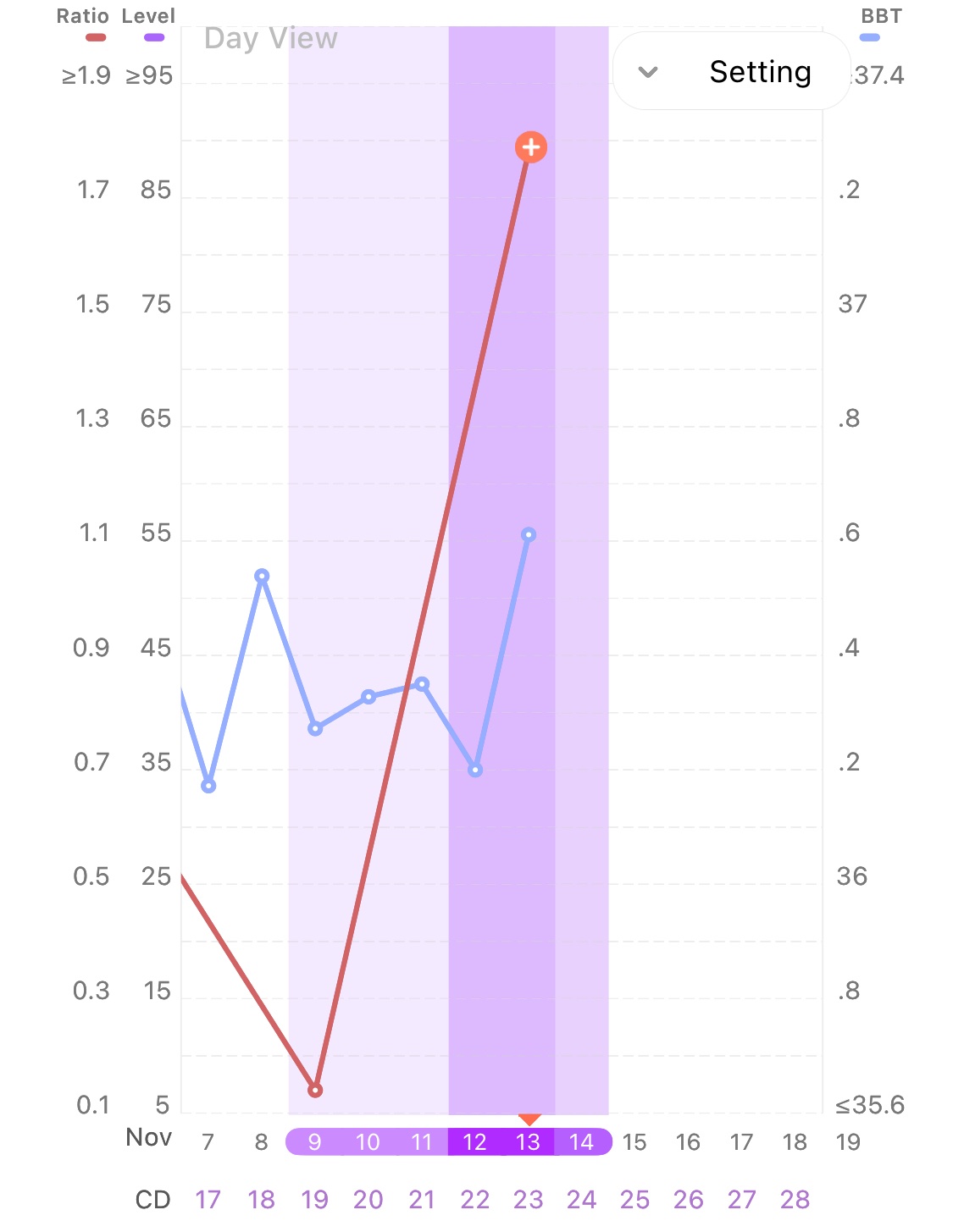Click the blue BBT legend swatch

tap(869, 37)
